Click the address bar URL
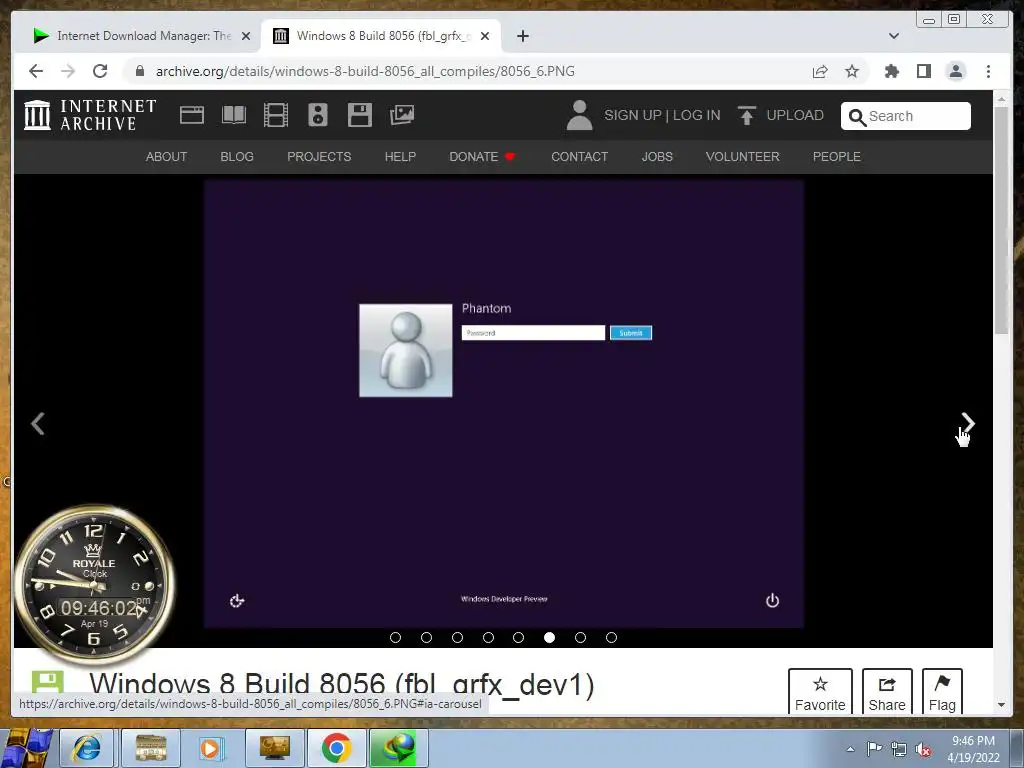The width and height of the screenshot is (1024, 768). click(x=365, y=71)
